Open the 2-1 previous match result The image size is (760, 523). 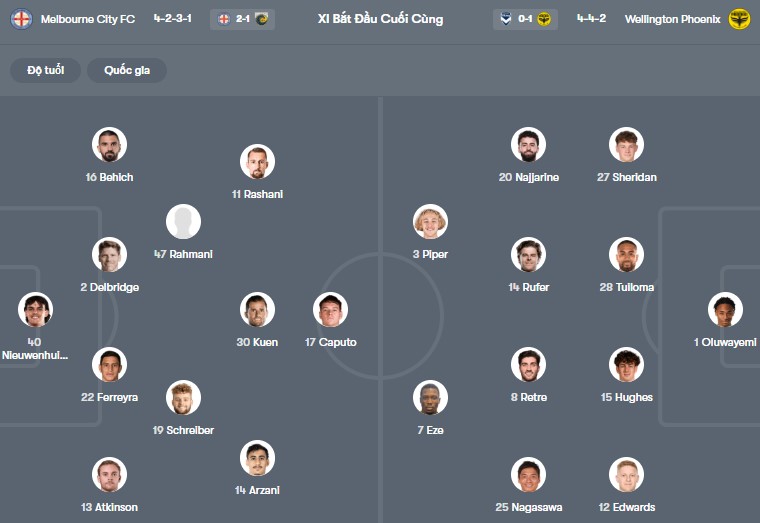pos(242,19)
